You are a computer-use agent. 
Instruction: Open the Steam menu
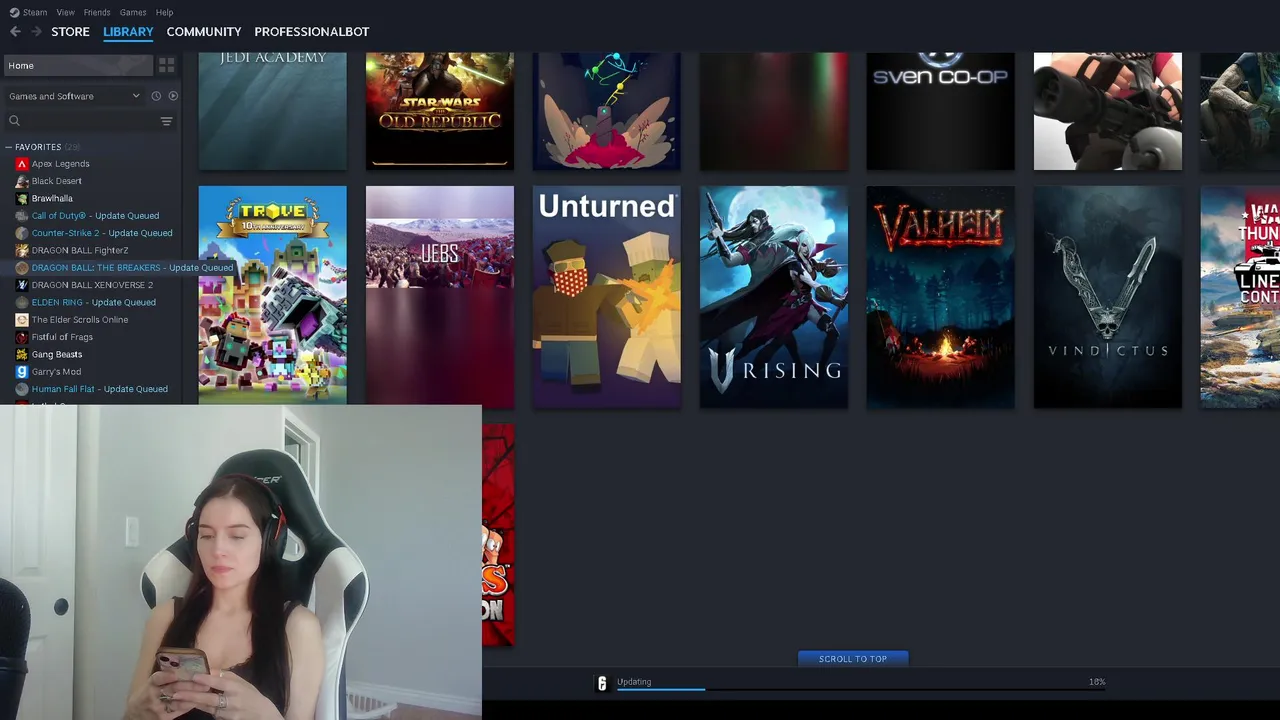[x=35, y=12]
